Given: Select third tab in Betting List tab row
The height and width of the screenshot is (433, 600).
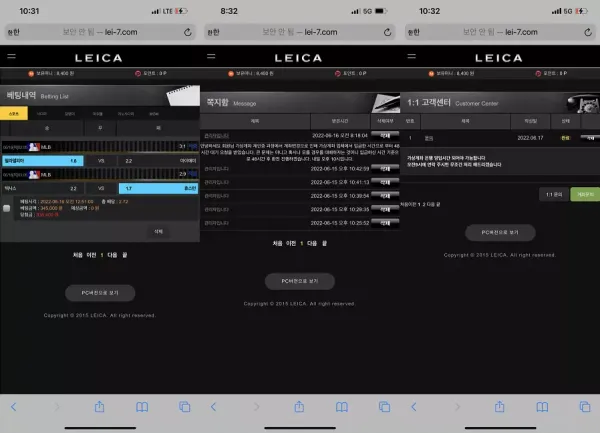Looking at the screenshot, I should (70, 114).
